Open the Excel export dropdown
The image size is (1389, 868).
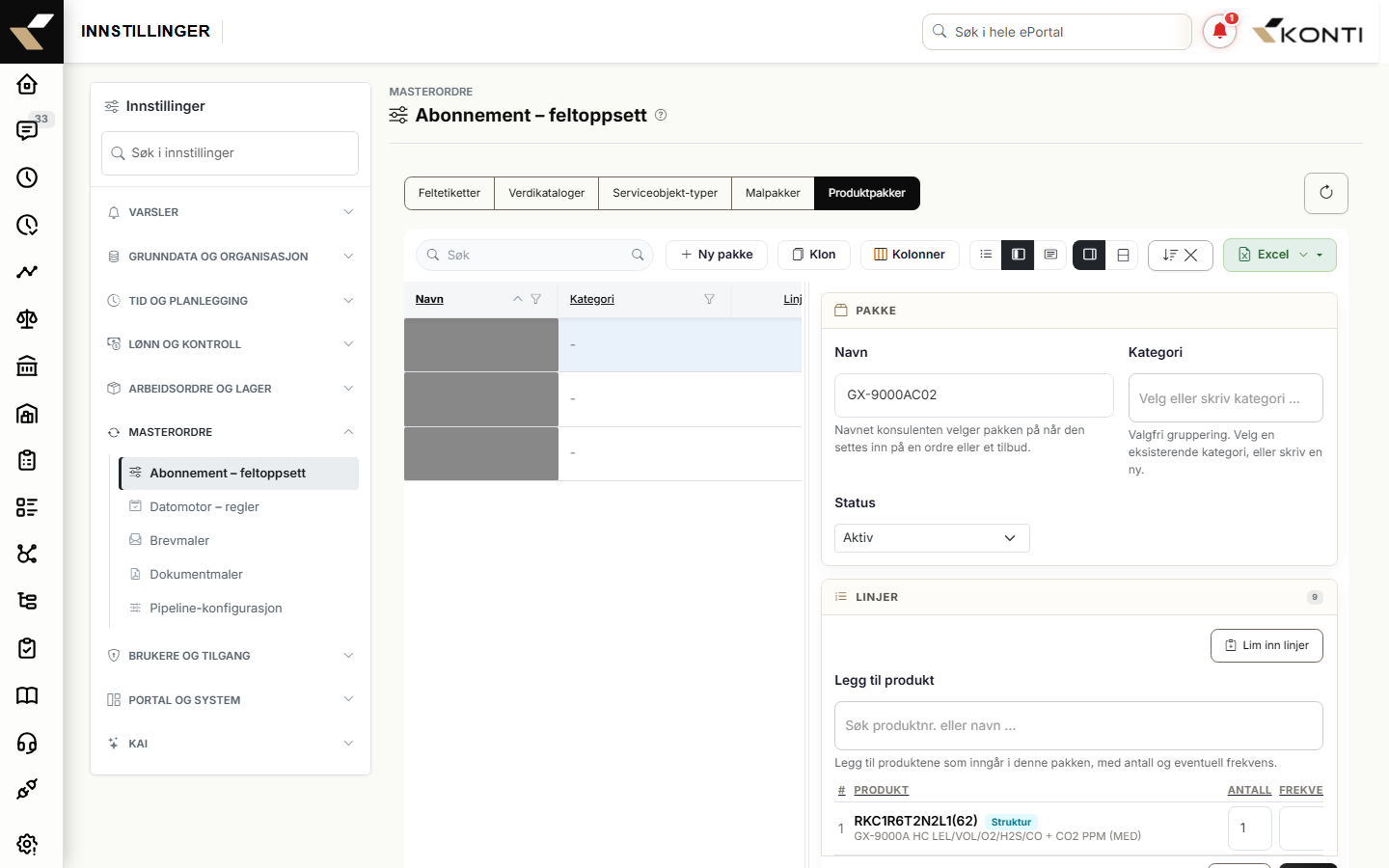tap(1280, 255)
